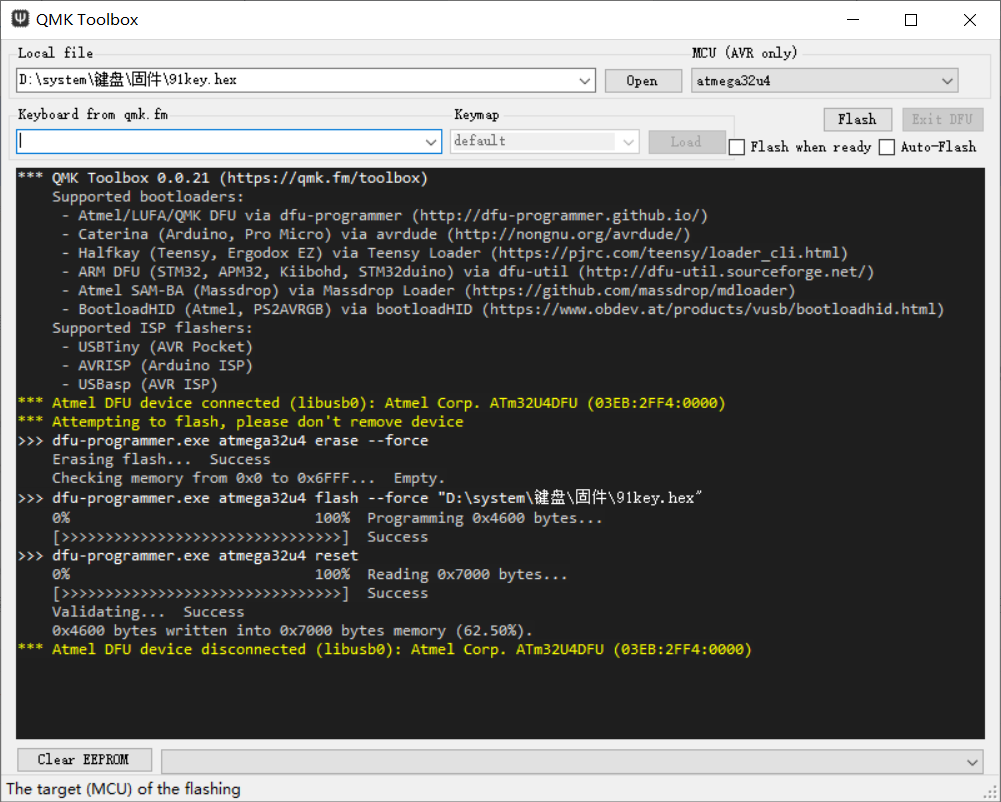The width and height of the screenshot is (1001, 802).
Task: Click the QMK Toolbox title bar text
Action: coord(87,20)
